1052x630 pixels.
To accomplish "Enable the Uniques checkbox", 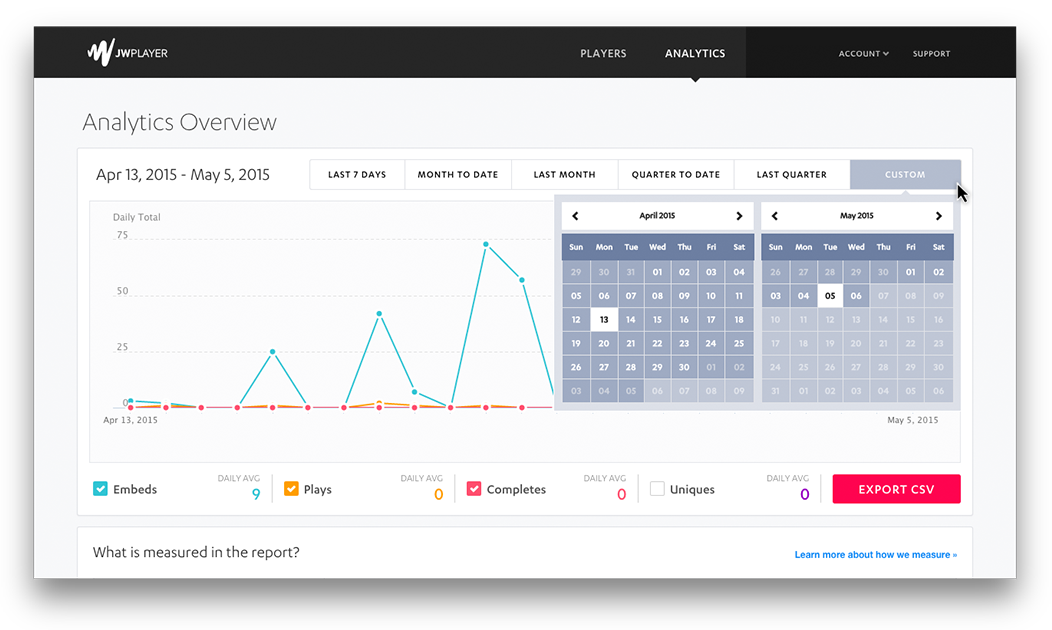I will click(x=658, y=488).
